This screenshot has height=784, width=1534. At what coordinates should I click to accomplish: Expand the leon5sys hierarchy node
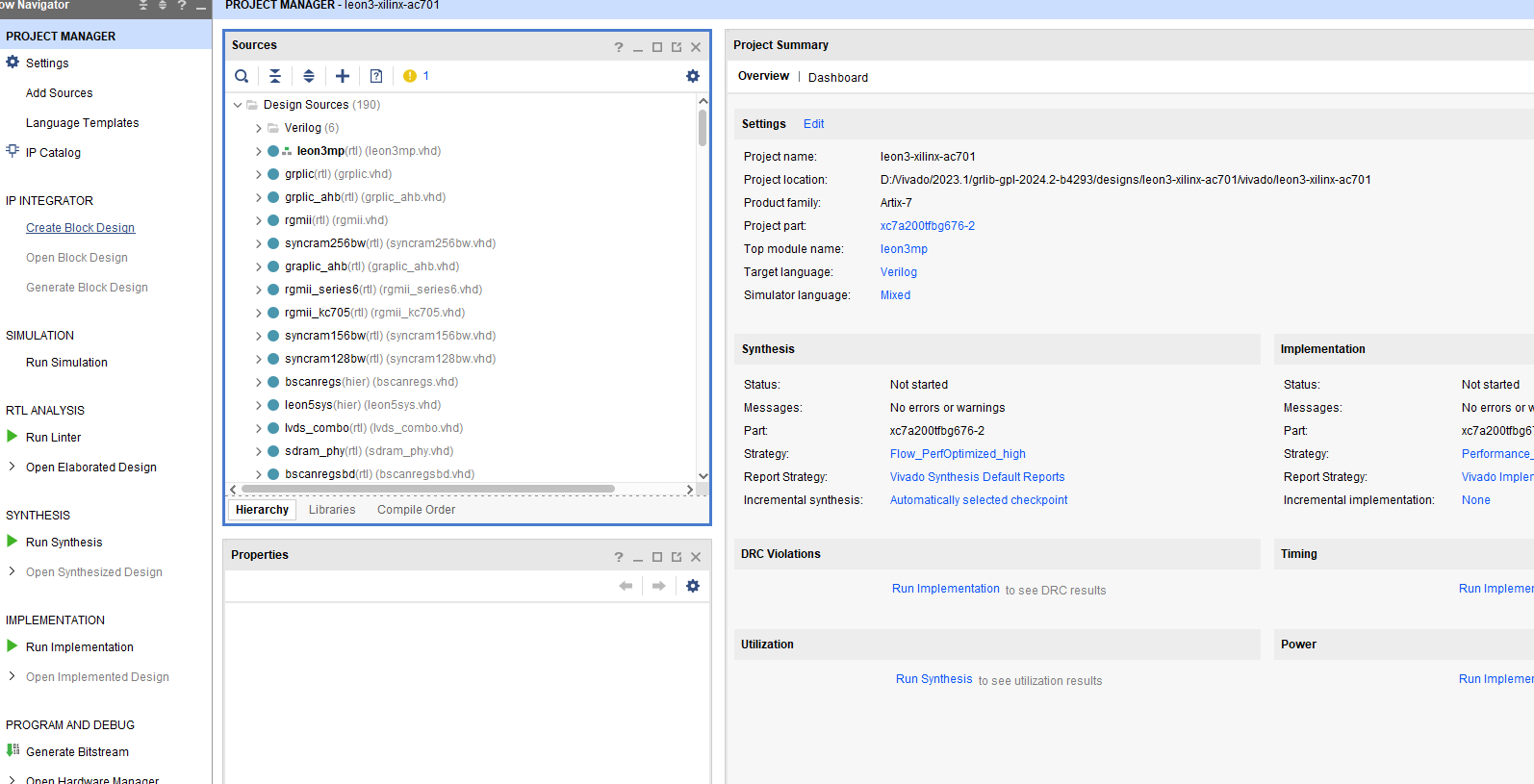point(258,405)
